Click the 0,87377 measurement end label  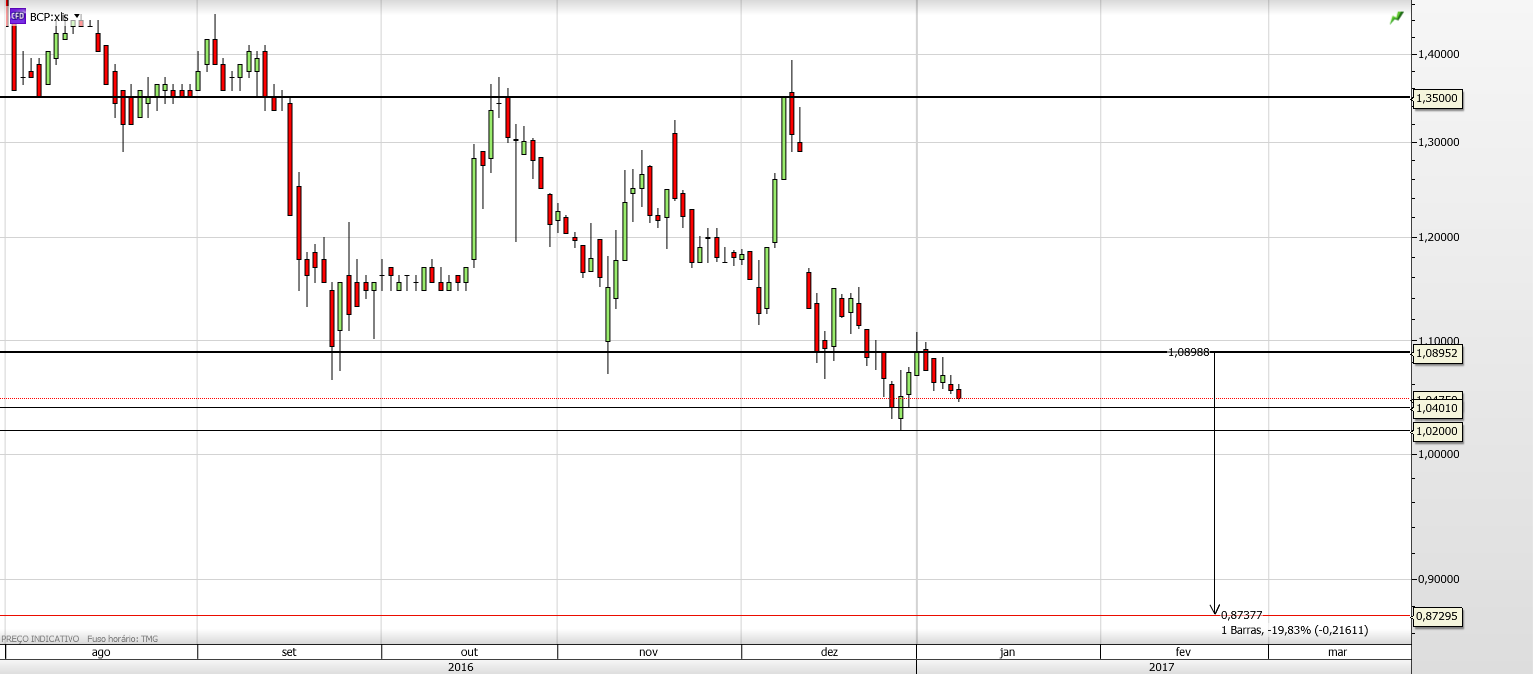coord(1241,615)
